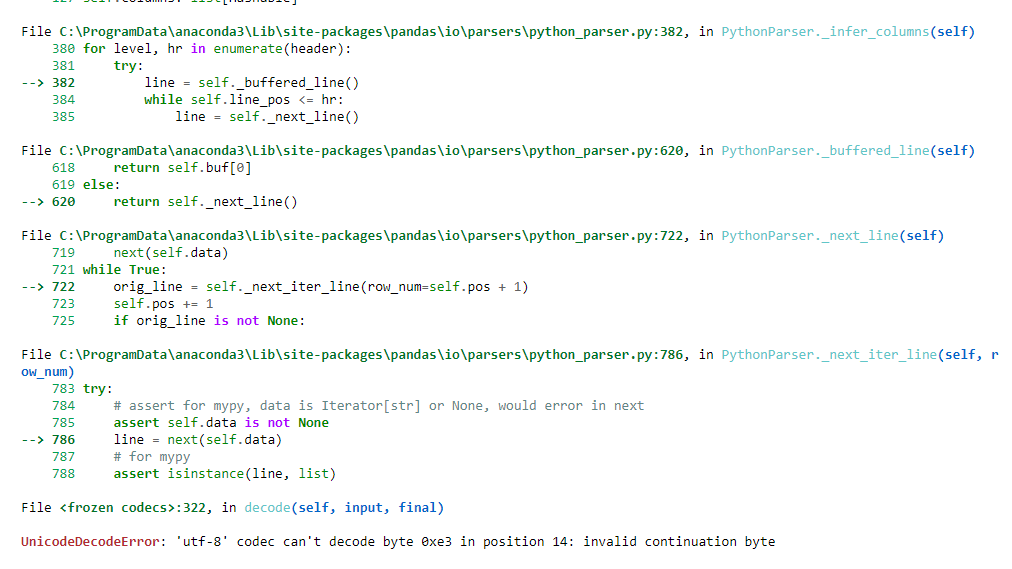Click line 786 'line = next(self.data)'
The image size is (1012, 569).
tap(198, 440)
